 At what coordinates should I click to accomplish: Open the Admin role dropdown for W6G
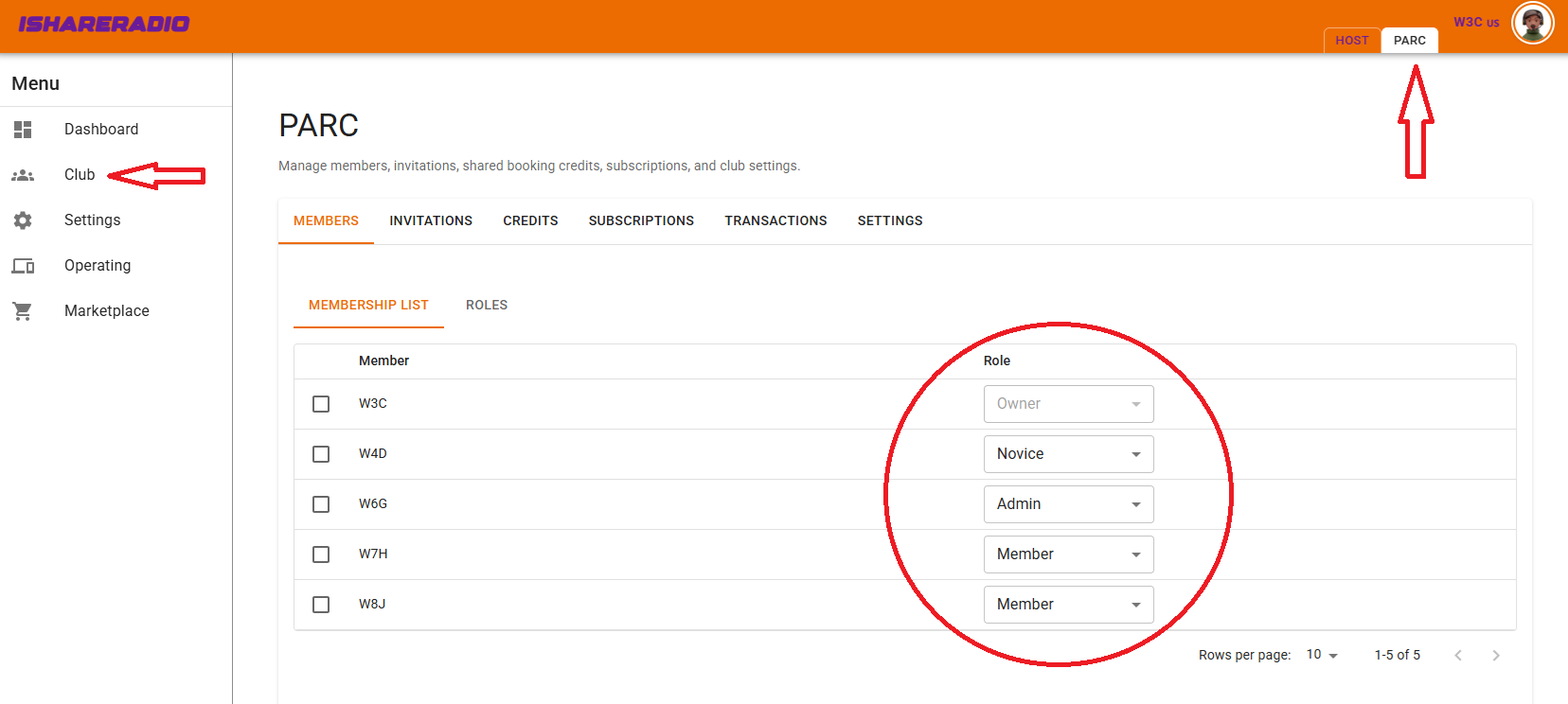1068,504
